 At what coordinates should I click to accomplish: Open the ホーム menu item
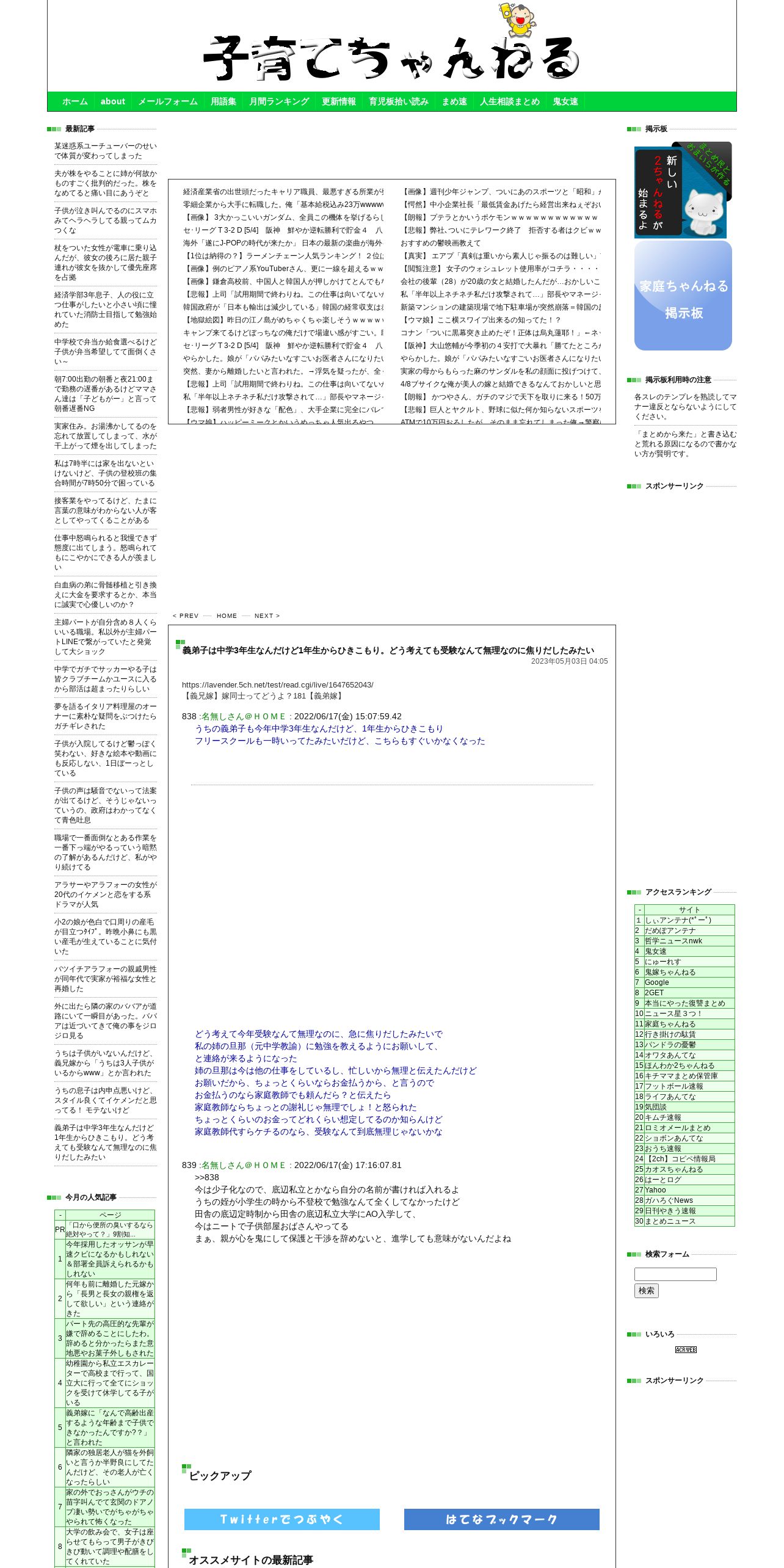[75, 101]
